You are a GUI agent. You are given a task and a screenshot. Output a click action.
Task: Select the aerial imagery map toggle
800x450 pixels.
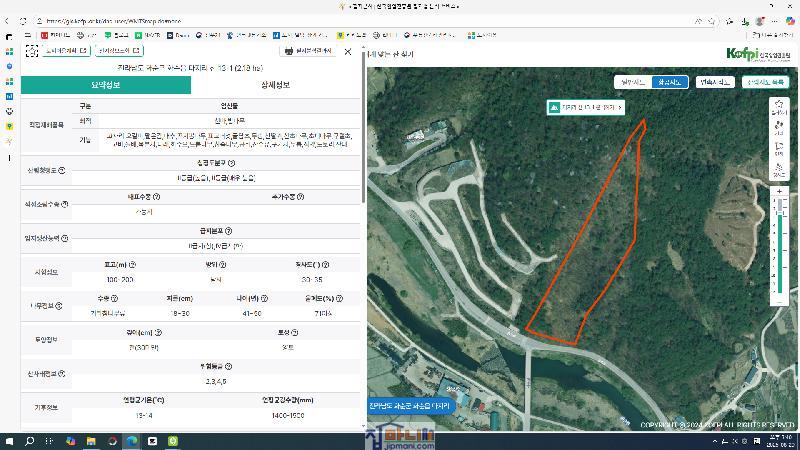click(668, 82)
